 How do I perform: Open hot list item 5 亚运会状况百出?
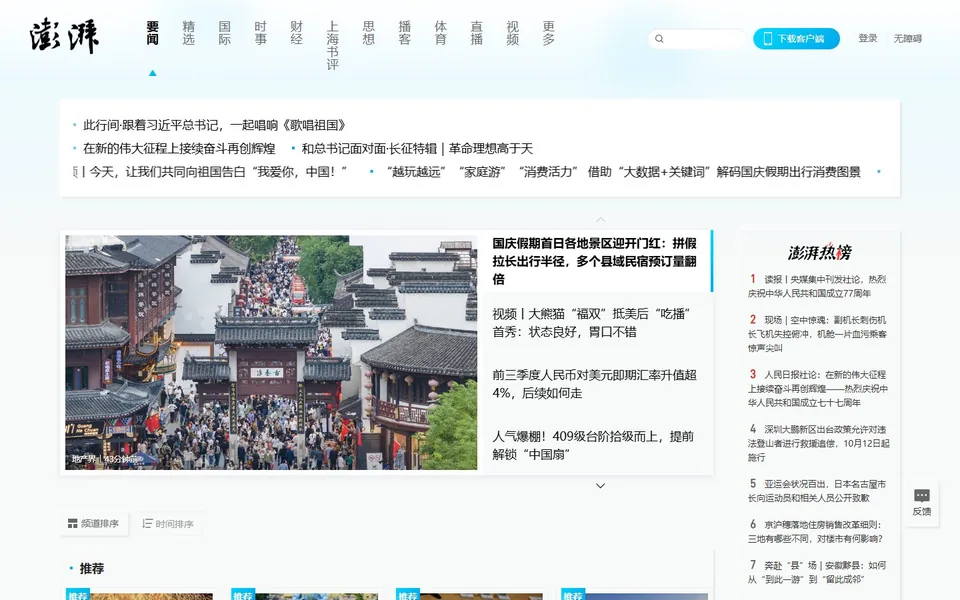pyautogui.click(x=817, y=490)
